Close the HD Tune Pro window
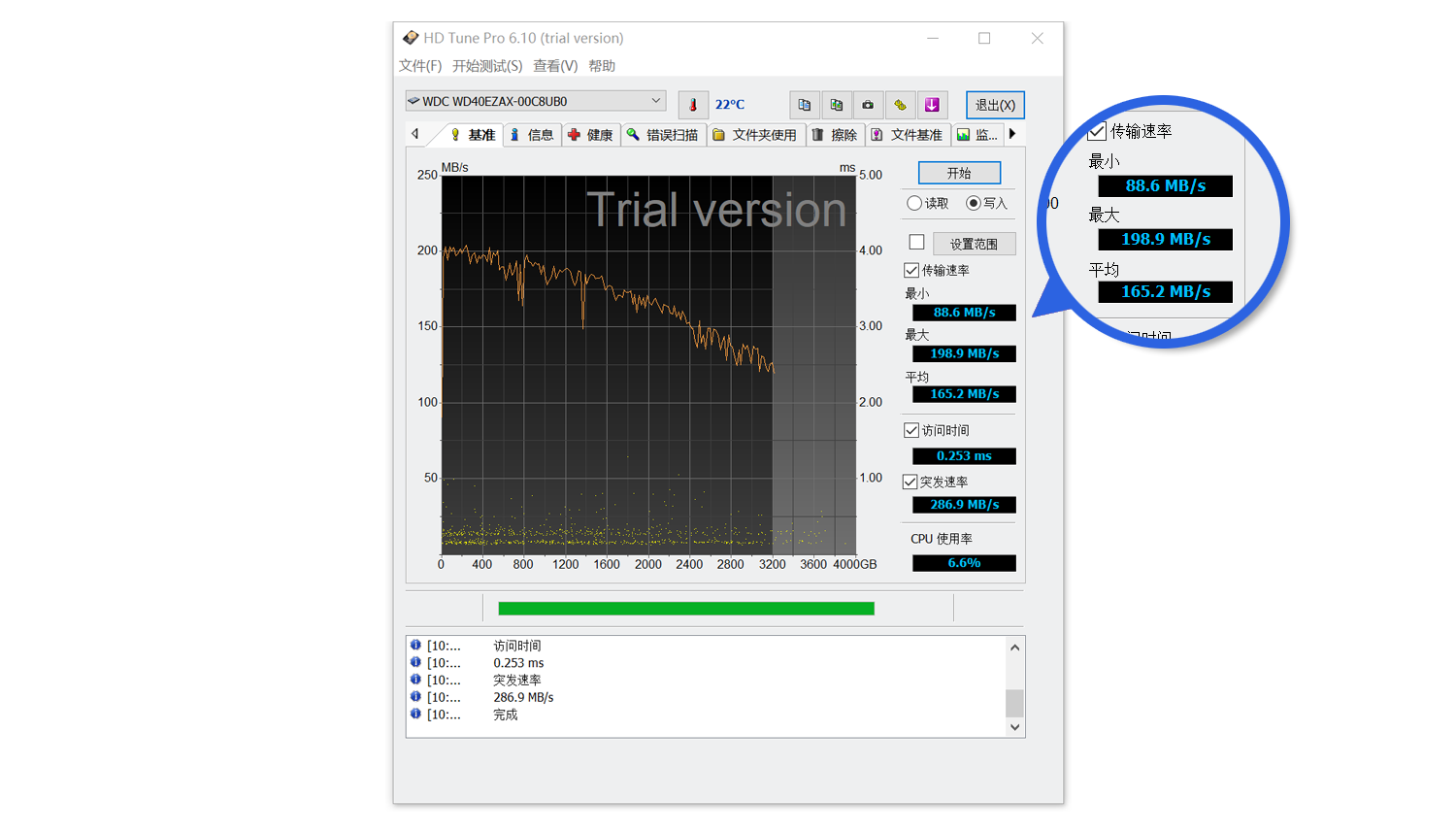Screen dimensions: 1456x832 point(1037,38)
